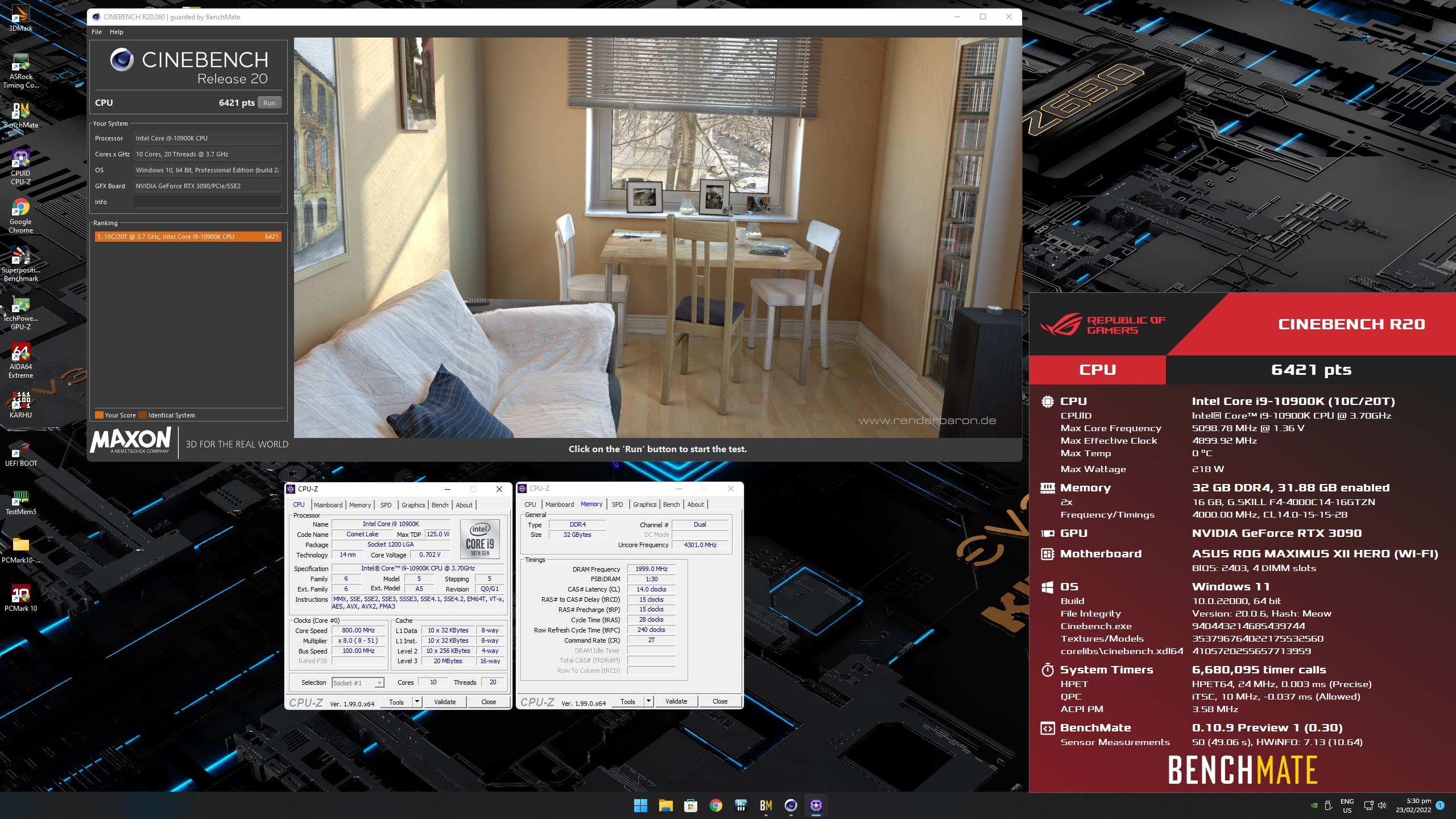Image resolution: width=1456 pixels, height=819 pixels.
Task: Open the 3DMark desktop shortcut
Action: point(20,17)
